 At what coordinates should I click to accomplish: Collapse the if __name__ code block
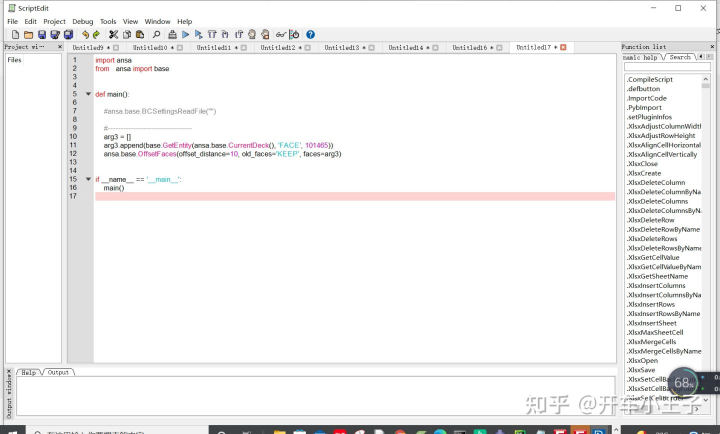pyautogui.click(x=88, y=179)
